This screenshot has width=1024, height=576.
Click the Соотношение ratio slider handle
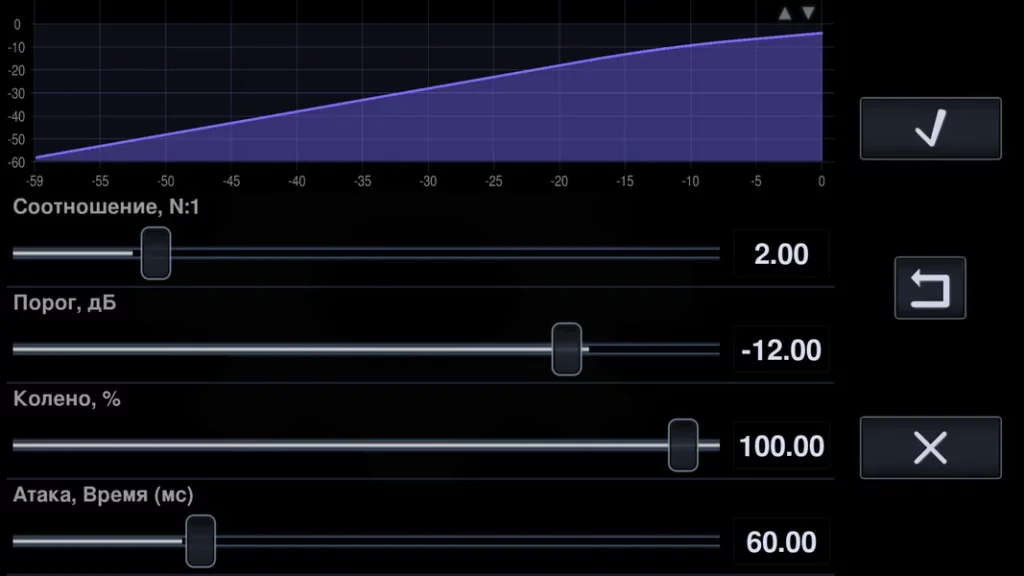(156, 253)
